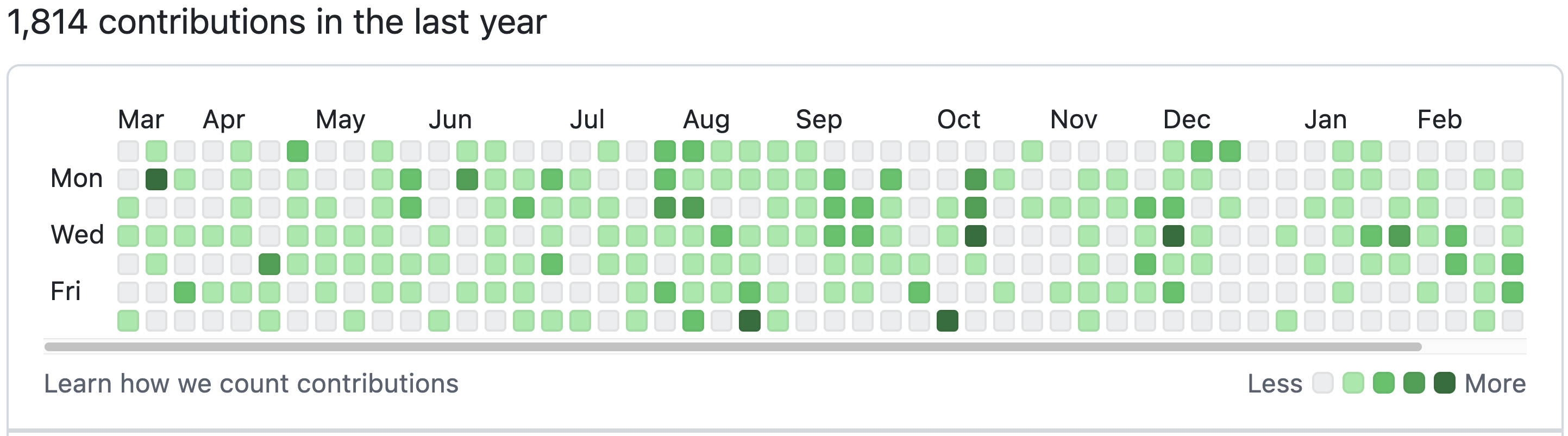The image size is (1568, 436).
Task: Select the lightest green legend swatch
Action: (1353, 383)
